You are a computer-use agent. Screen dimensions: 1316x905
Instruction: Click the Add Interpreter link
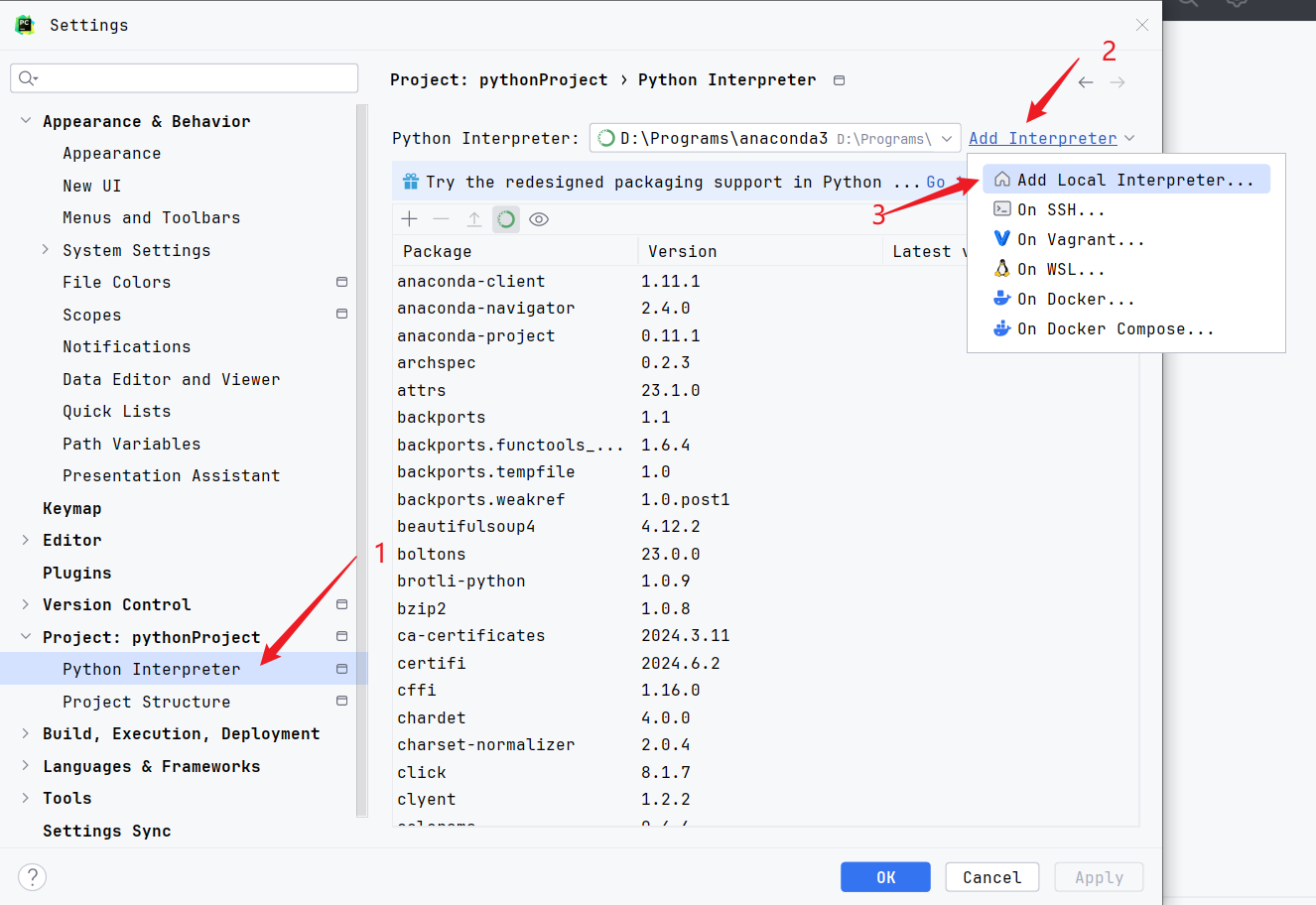[x=1042, y=138]
